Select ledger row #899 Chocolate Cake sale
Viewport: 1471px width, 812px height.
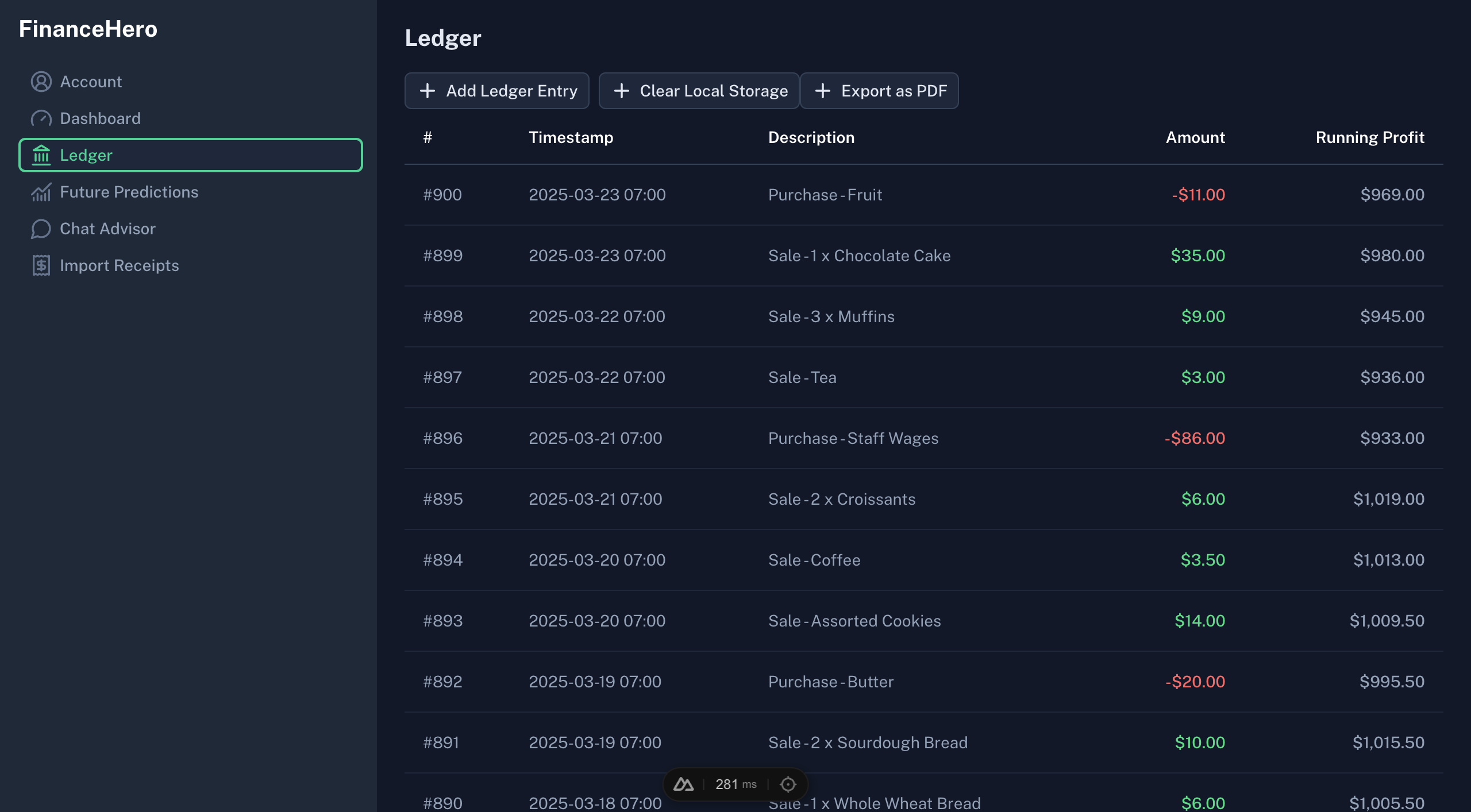point(859,256)
